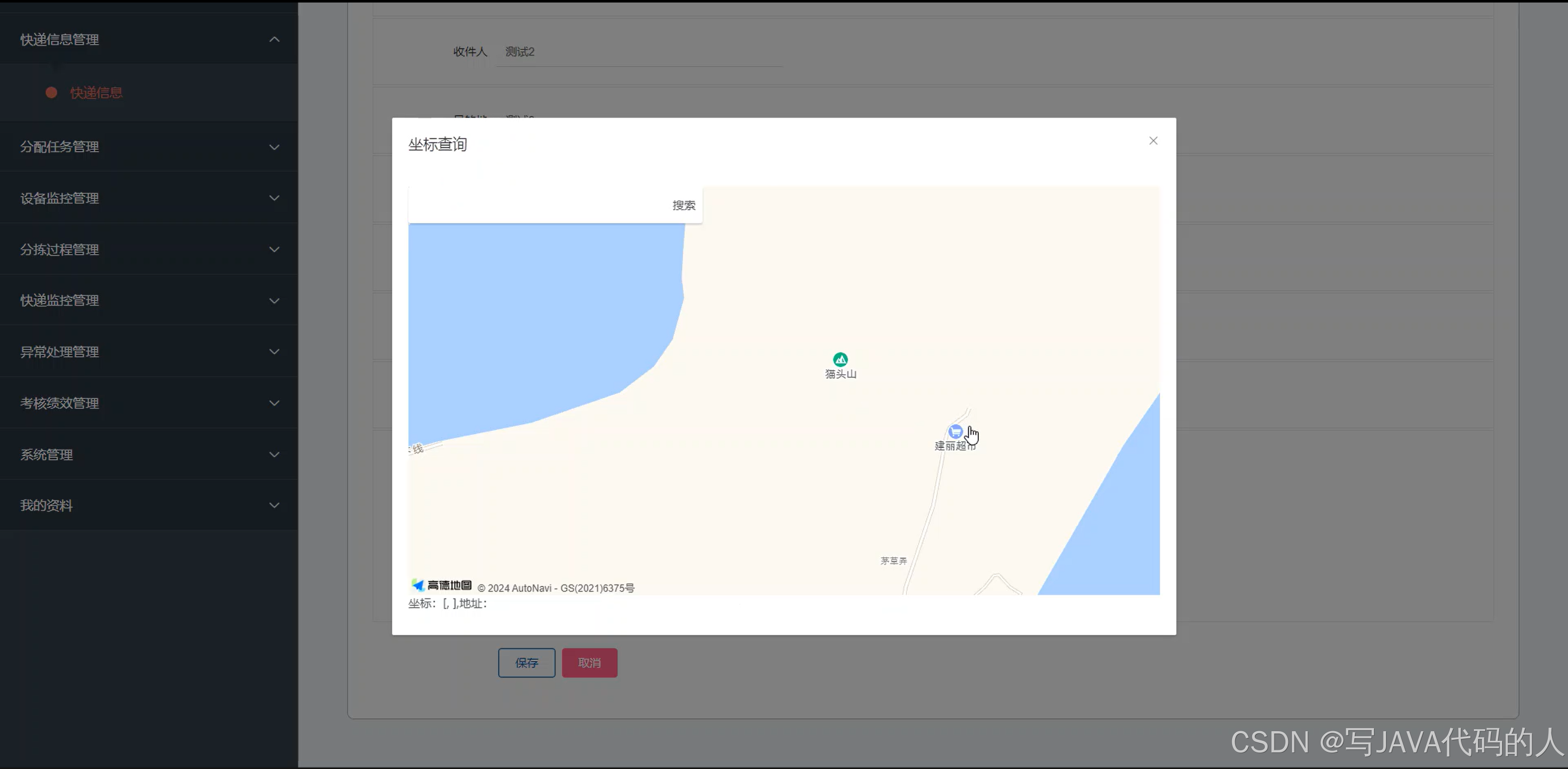Open 系统管理 sidebar section
This screenshot has width=1568, height=769.
(47, 454)
